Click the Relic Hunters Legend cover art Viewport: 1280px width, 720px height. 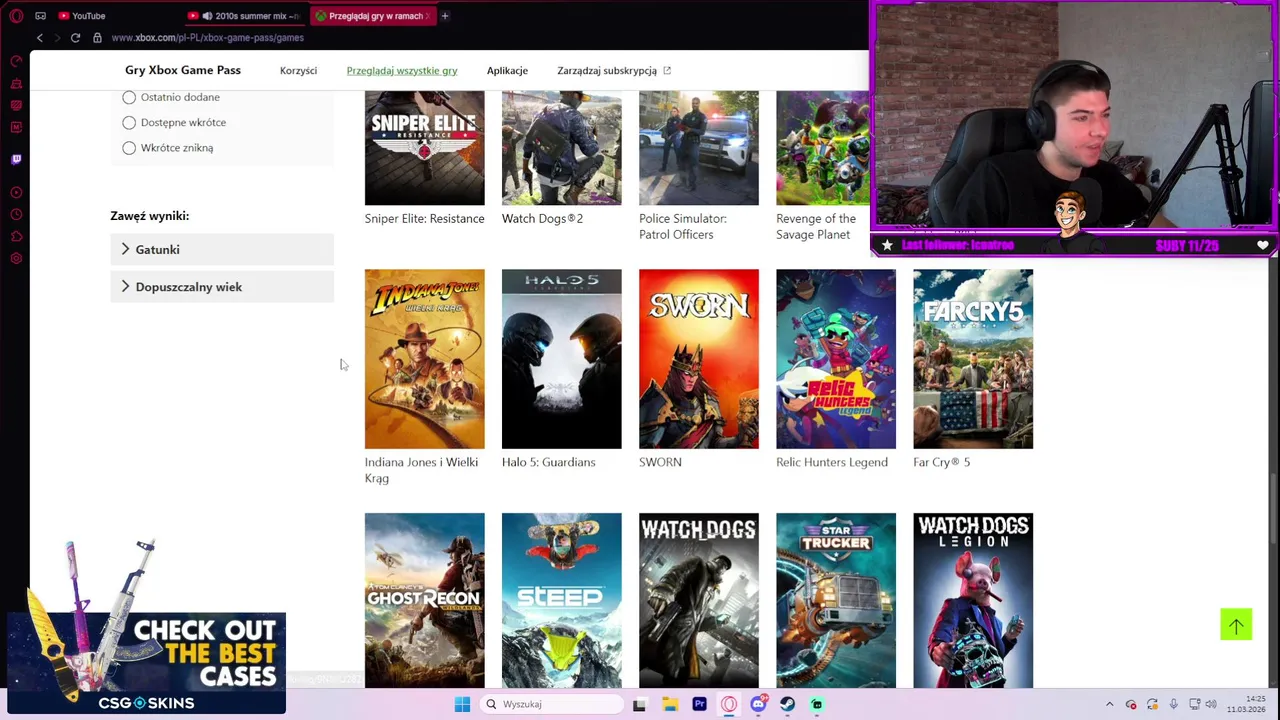click(x=836, y=359)
